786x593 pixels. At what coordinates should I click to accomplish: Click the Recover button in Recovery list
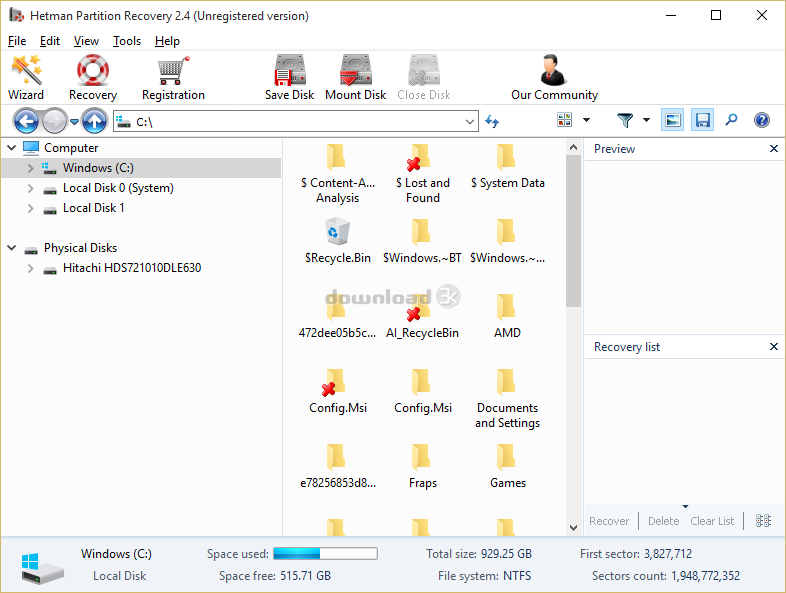click(609, 521)
